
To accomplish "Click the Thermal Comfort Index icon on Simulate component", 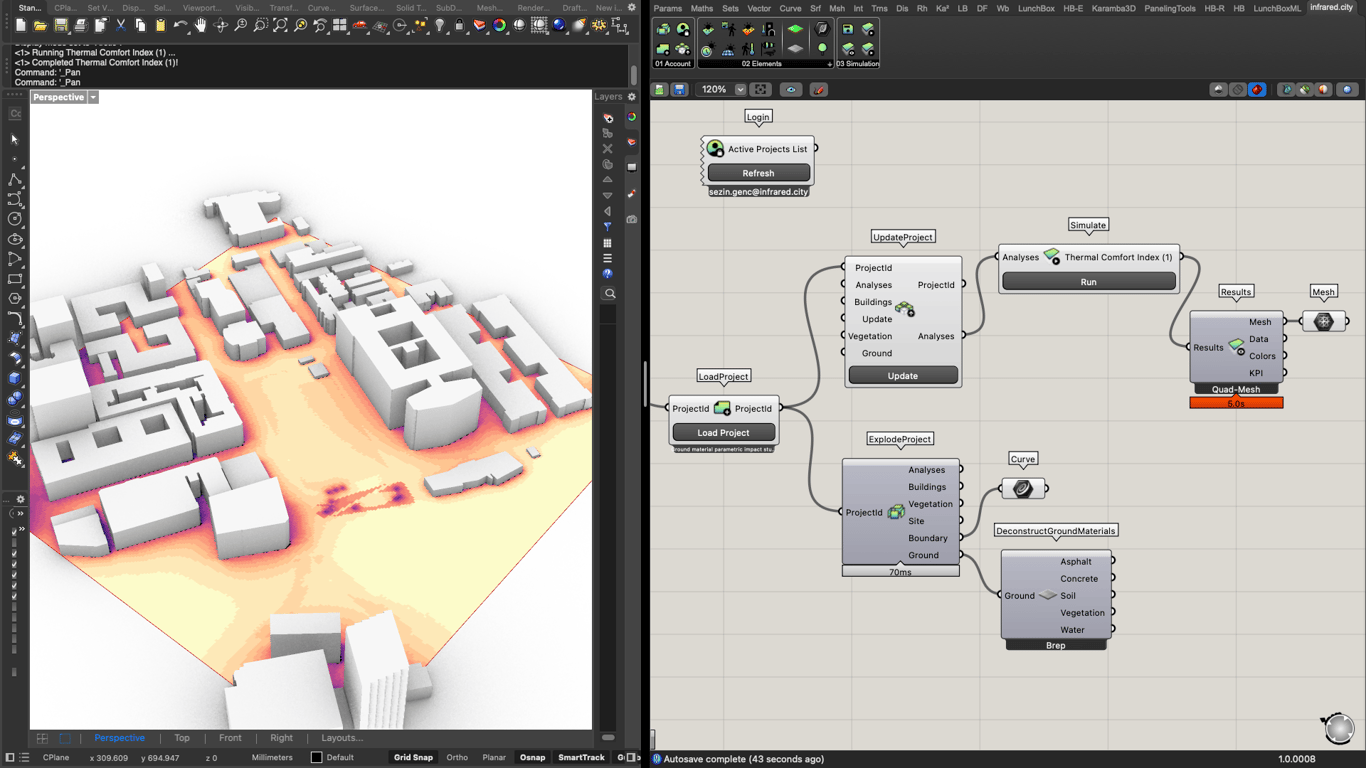I will (1051, 256).
